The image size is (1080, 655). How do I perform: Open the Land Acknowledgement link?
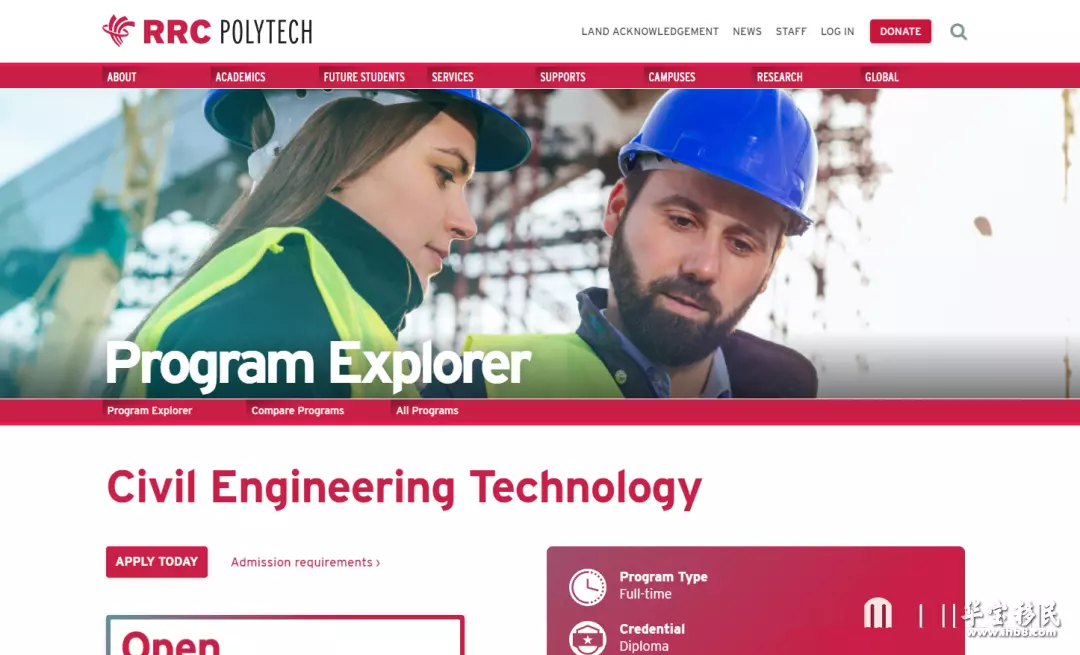650,32
